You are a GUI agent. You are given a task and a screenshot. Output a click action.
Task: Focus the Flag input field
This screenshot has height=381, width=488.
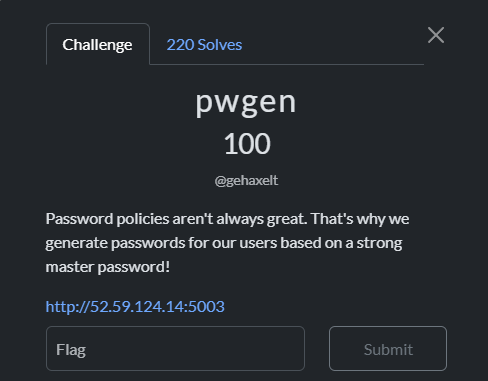[175, 349]
